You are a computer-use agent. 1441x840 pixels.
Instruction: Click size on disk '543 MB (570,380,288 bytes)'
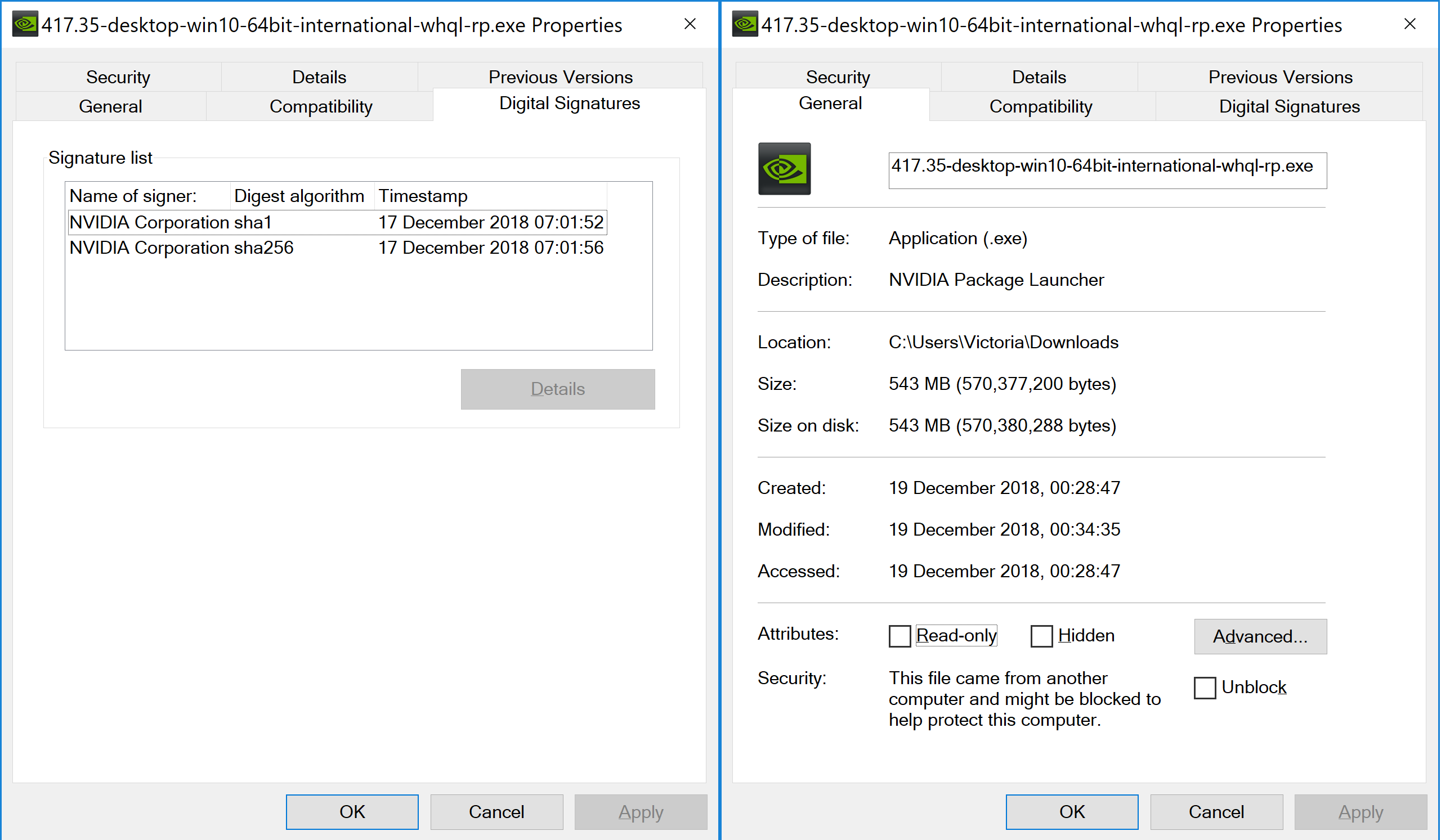pyautogui.click(x=1003, y=426)
